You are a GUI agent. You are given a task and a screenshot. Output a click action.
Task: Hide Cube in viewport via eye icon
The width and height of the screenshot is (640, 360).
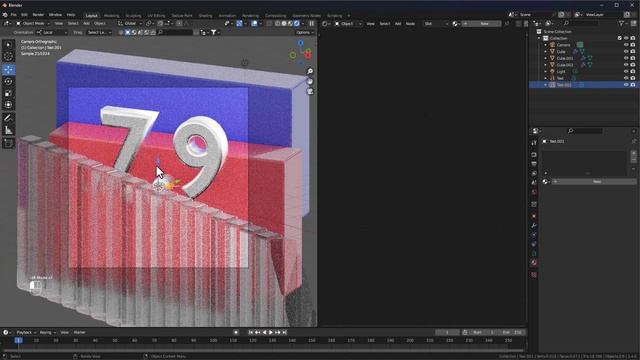[626, 51]
